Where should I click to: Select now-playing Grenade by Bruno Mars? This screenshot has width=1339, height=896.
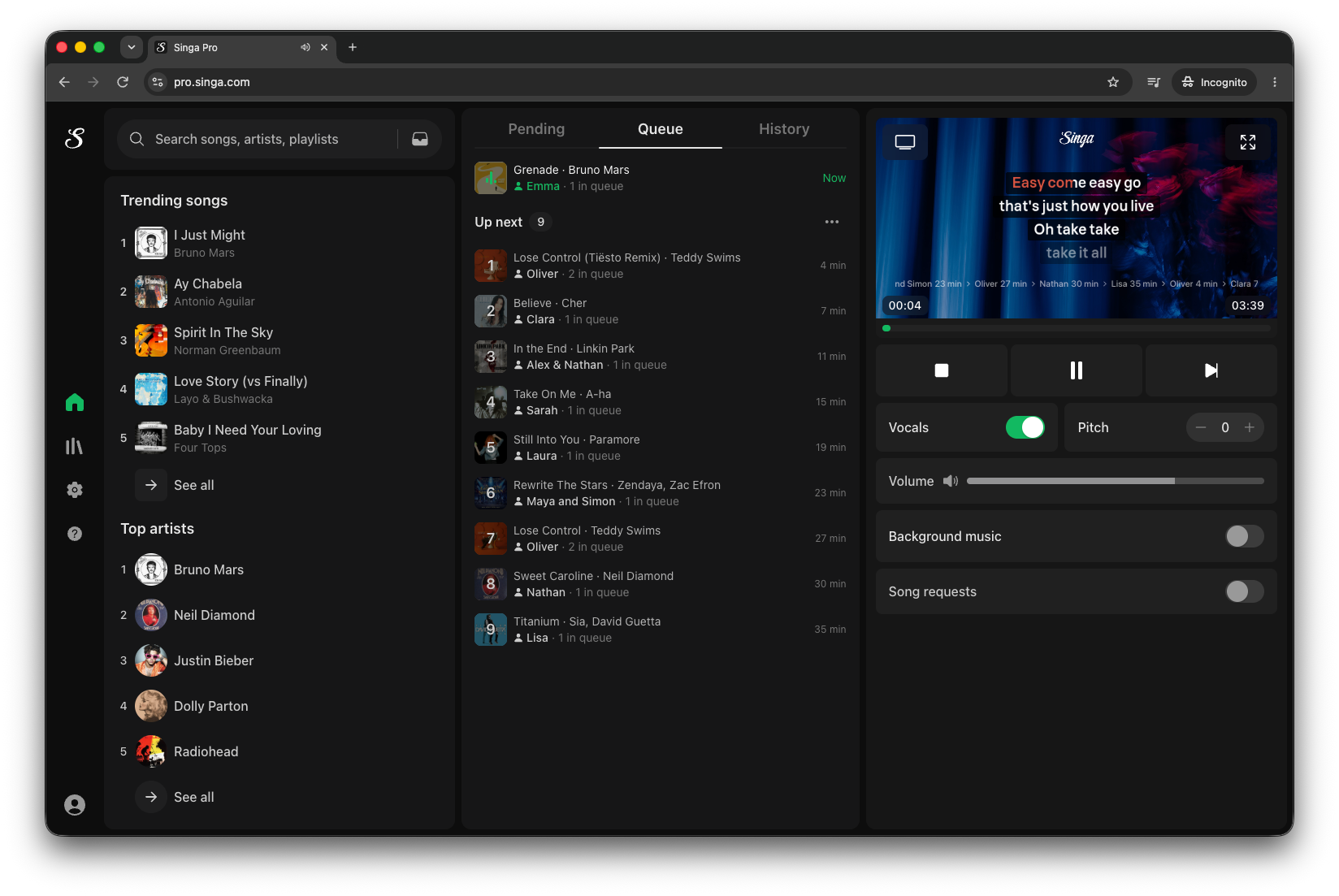[661, 178]
